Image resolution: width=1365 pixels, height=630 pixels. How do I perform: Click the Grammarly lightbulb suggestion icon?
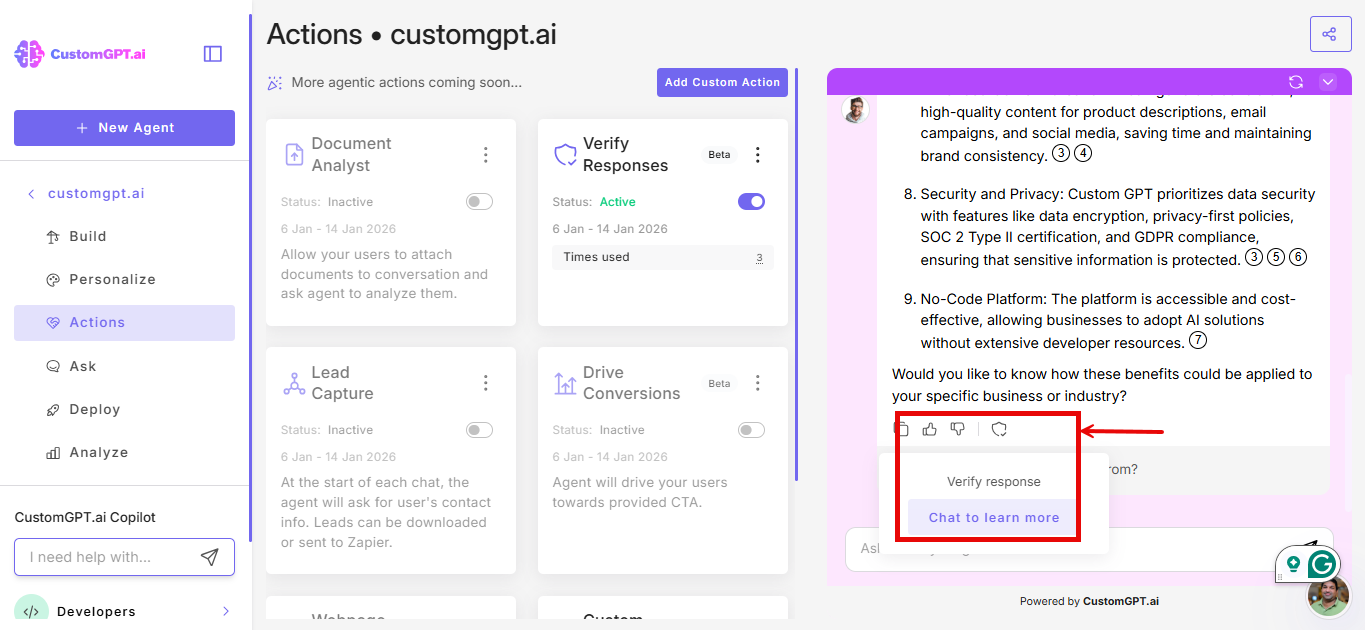pyautogui.click(x=1293, y=564)
